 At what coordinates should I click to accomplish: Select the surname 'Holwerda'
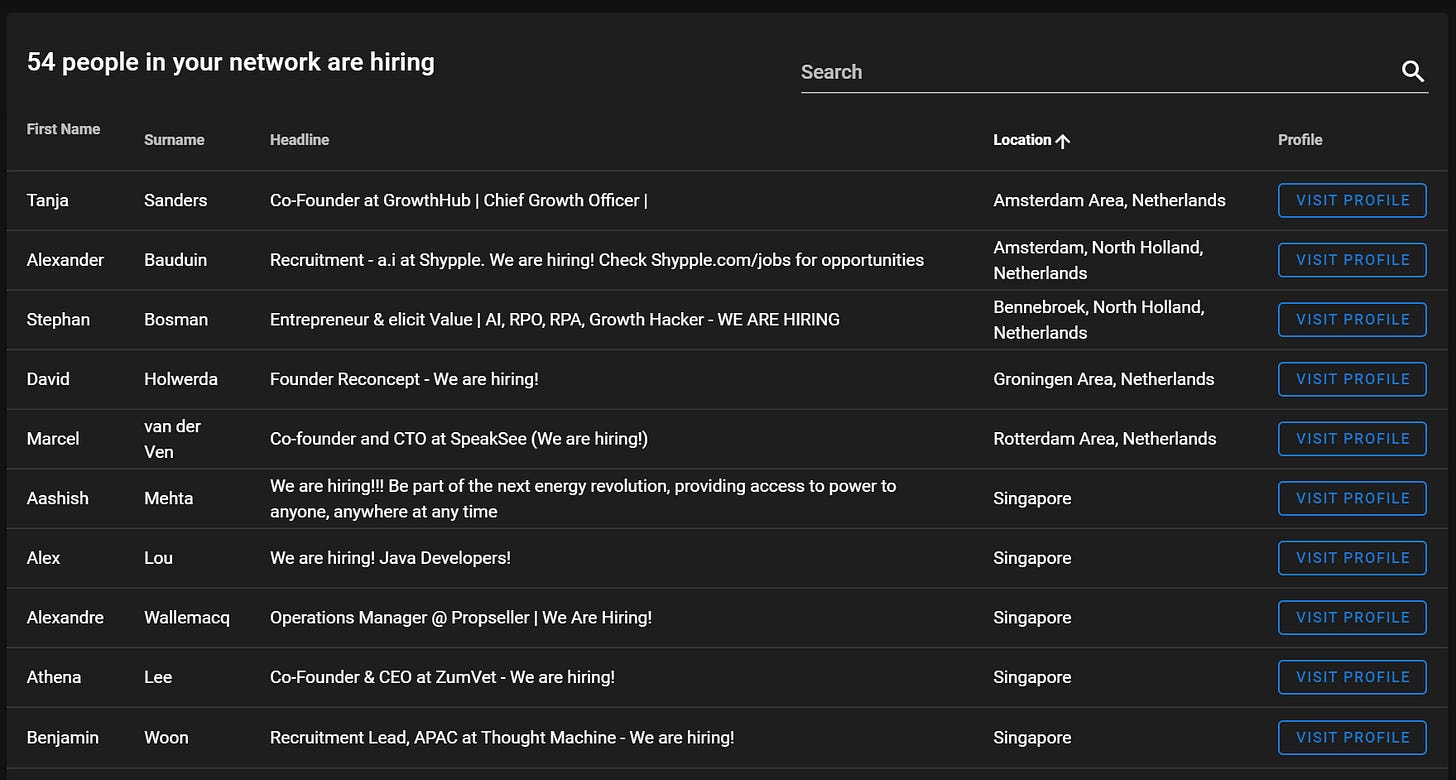point(181,379)
